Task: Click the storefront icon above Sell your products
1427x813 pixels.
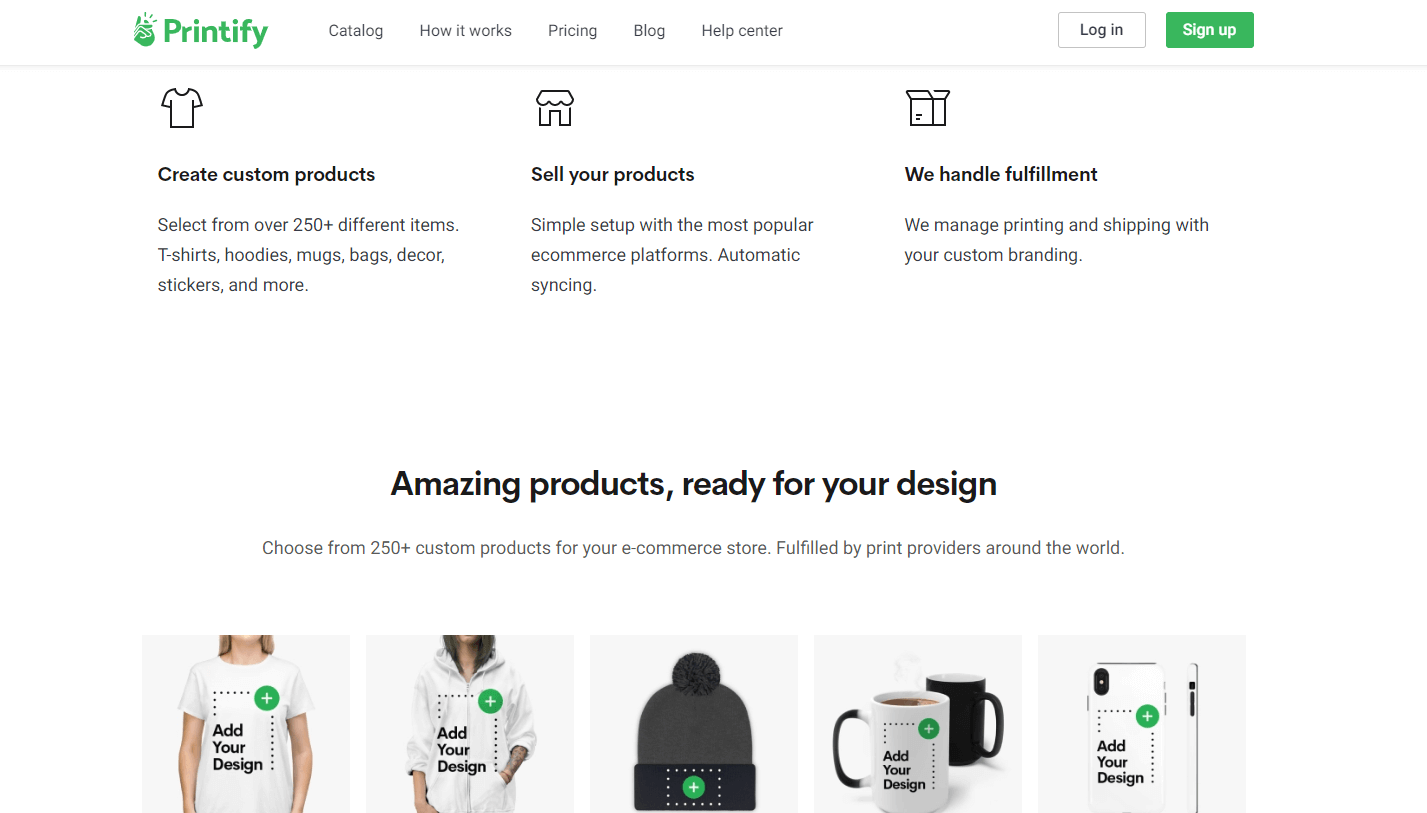Action: pos(555,107)
